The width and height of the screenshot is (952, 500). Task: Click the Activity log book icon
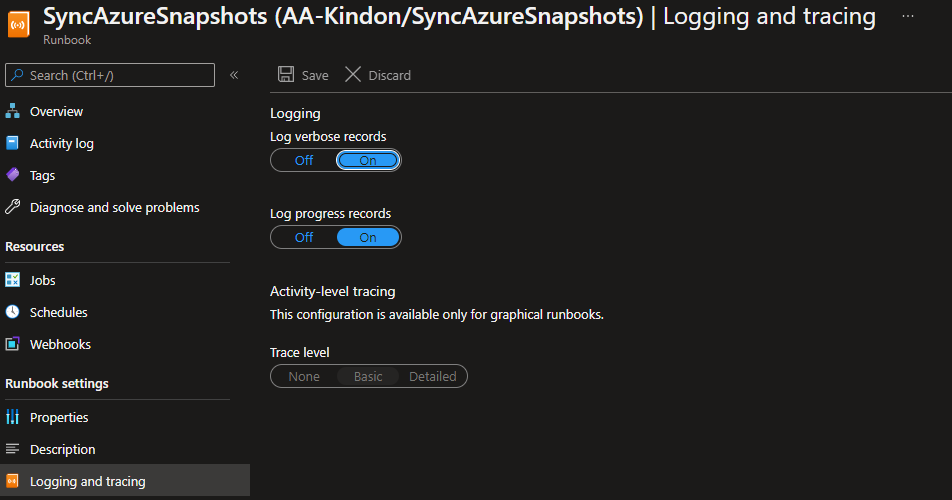(x=12, y=143)
